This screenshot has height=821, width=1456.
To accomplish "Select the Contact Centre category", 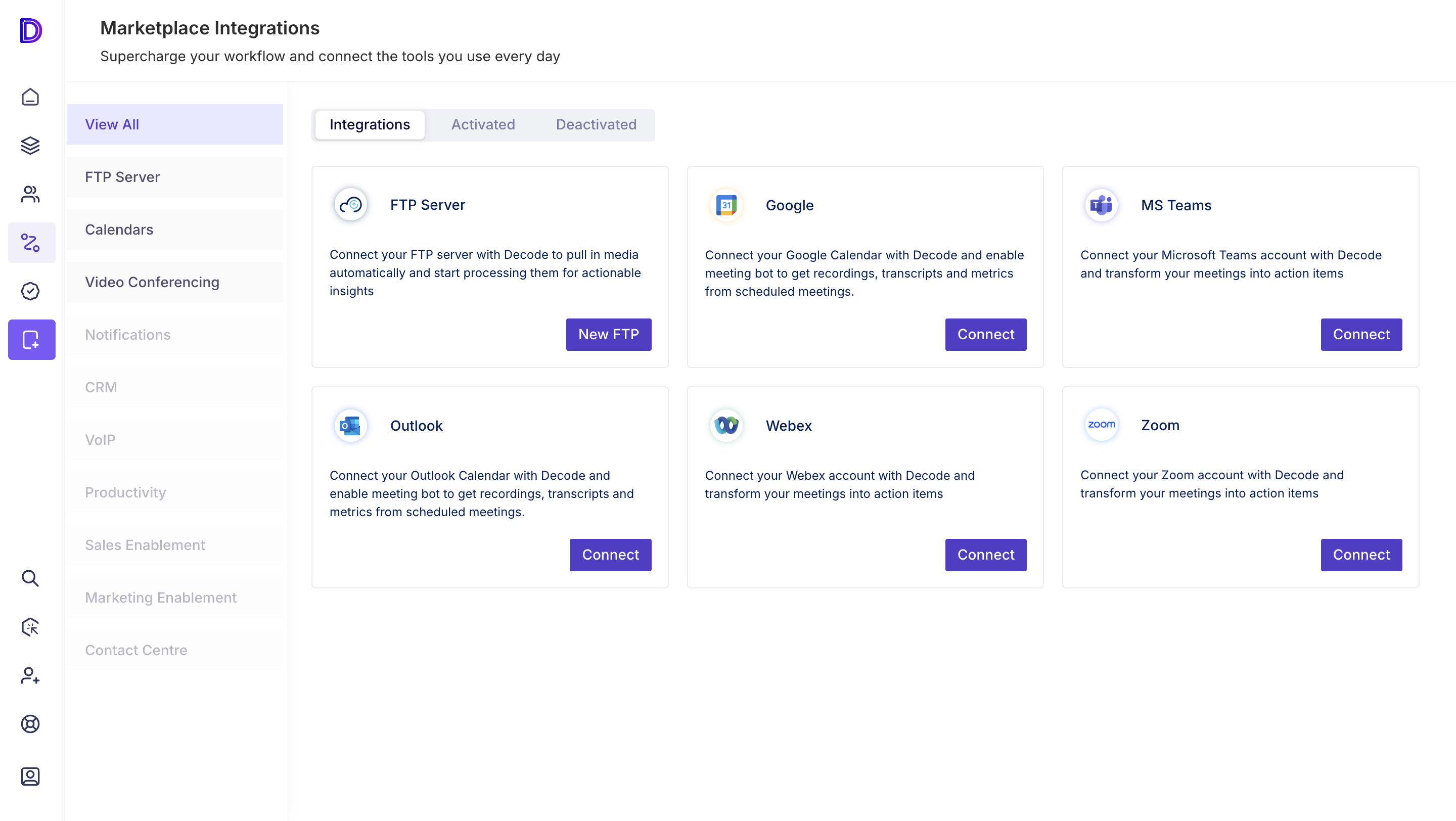I will 174,650.
